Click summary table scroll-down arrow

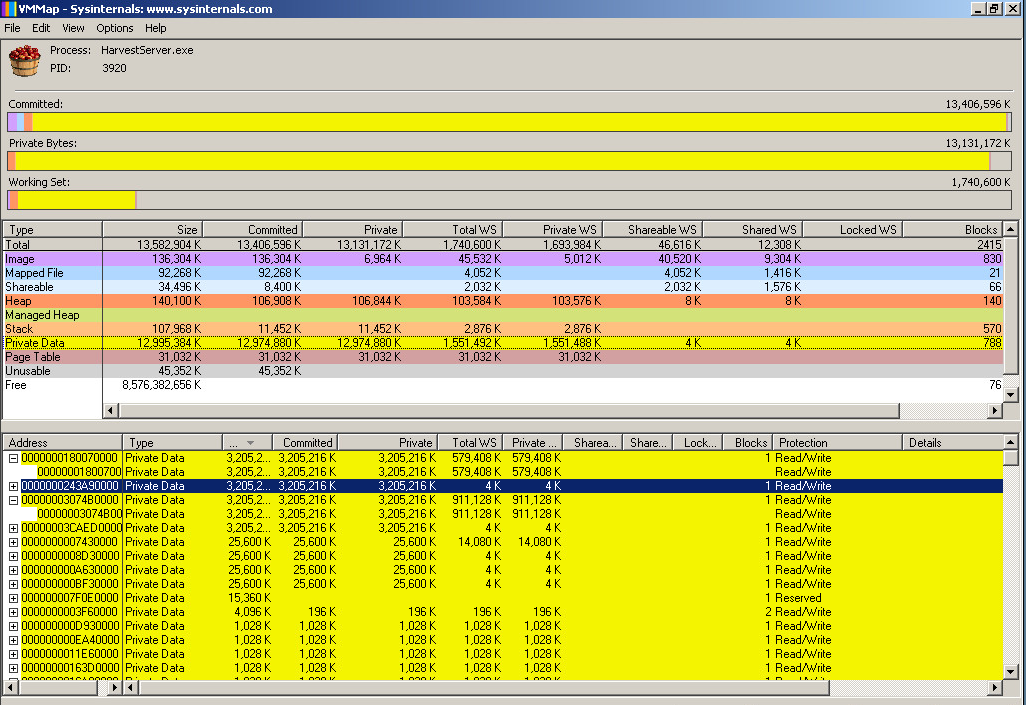click(x=1011, y=395)
